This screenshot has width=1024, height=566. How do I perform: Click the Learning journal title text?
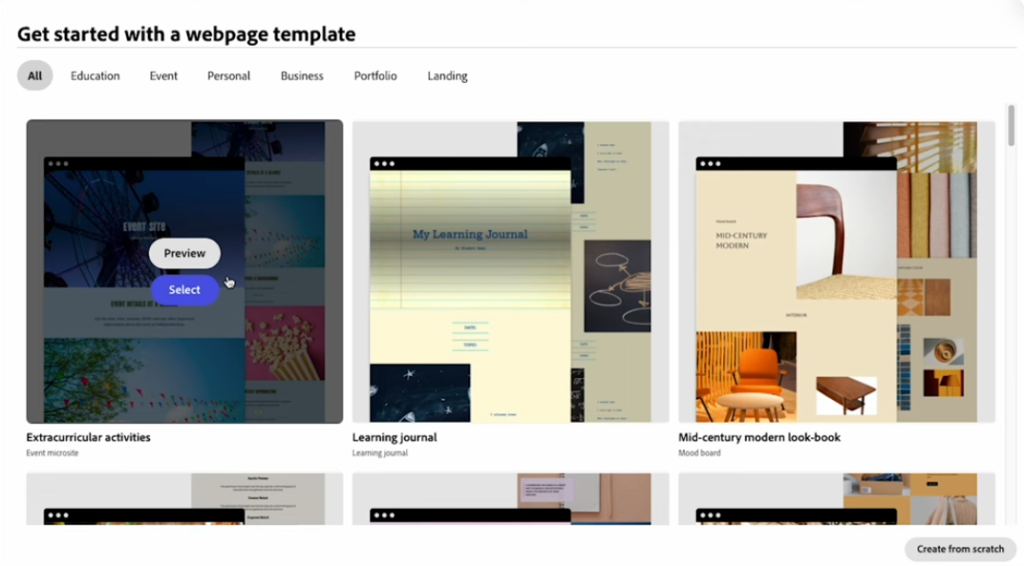pyautogui.click(x=394, y=437)
